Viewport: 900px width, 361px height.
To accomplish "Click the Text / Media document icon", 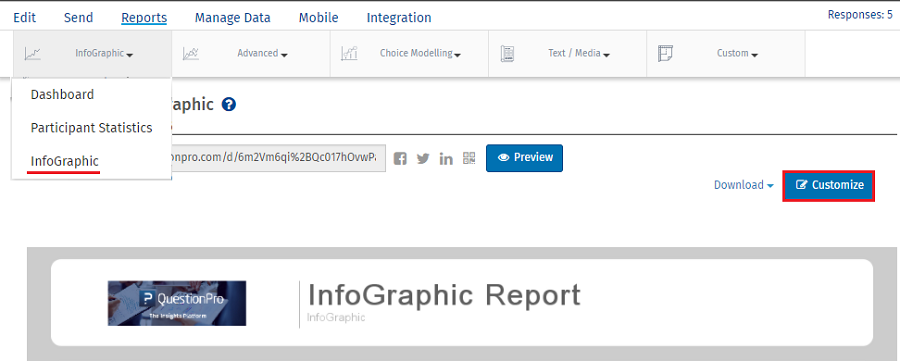I will tap(507, 54).
